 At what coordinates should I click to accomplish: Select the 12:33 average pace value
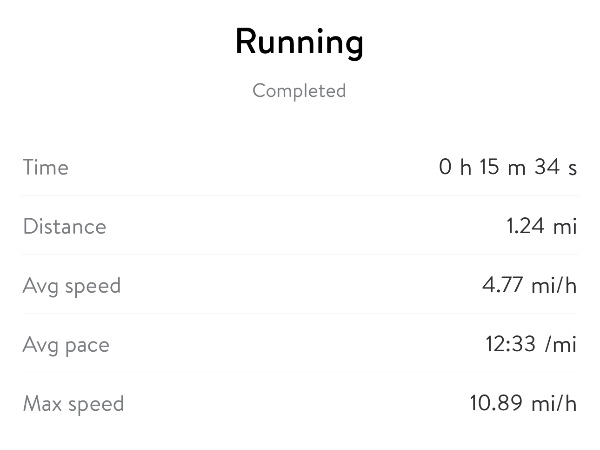pos(507,345)
